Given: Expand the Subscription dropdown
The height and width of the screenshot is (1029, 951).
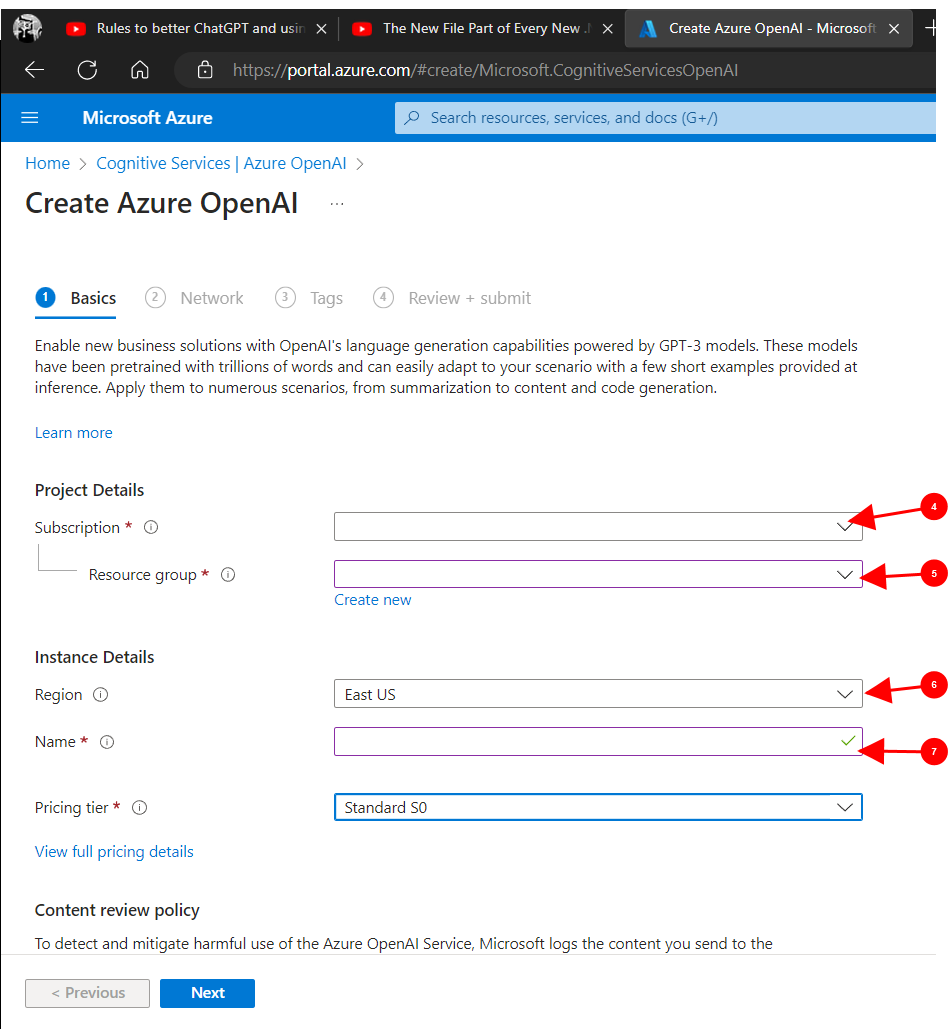Looking at the screenshot, I should point(597,526).
